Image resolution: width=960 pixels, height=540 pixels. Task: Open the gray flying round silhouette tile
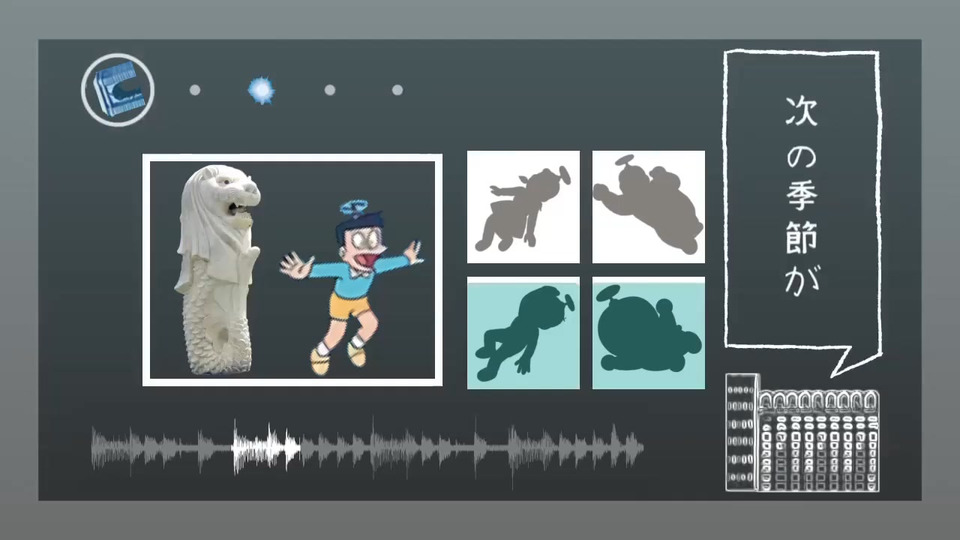[648, 207]
